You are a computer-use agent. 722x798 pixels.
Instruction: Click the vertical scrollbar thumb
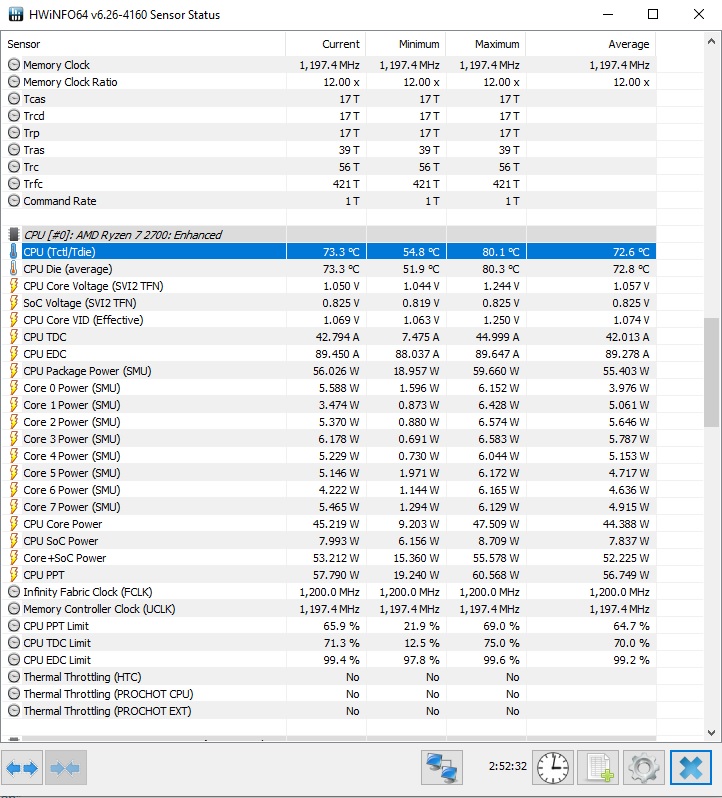[x=711, y=373]
